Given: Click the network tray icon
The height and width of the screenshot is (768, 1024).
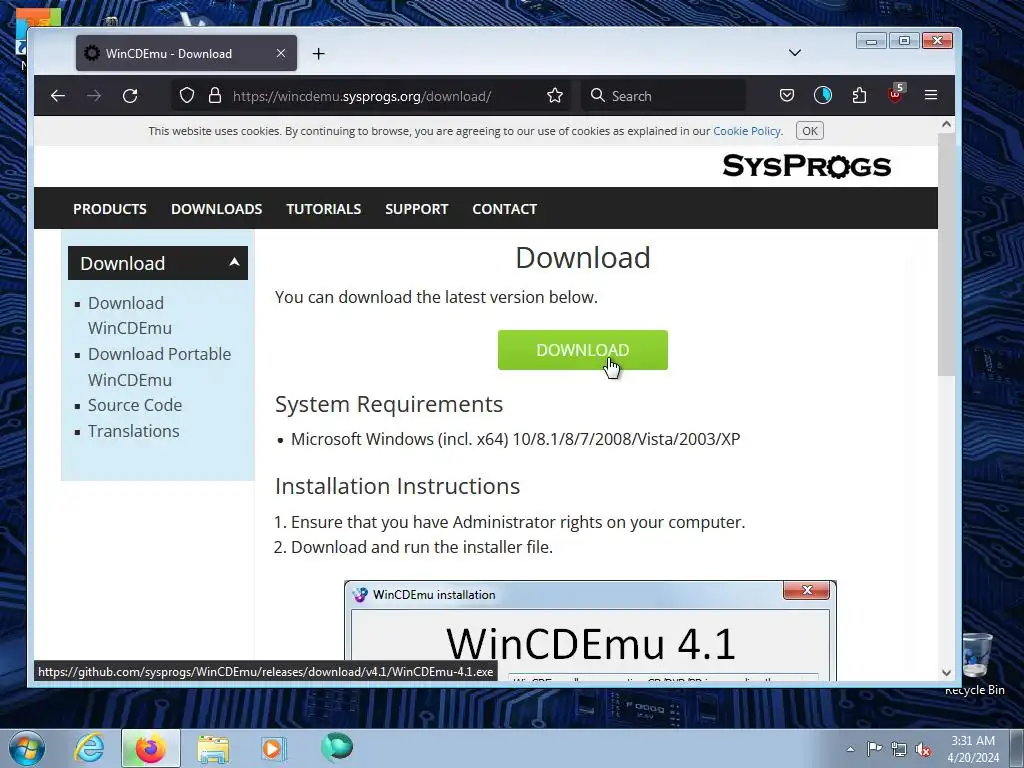Looking at the screenshot, I should [x=899, y=749].
